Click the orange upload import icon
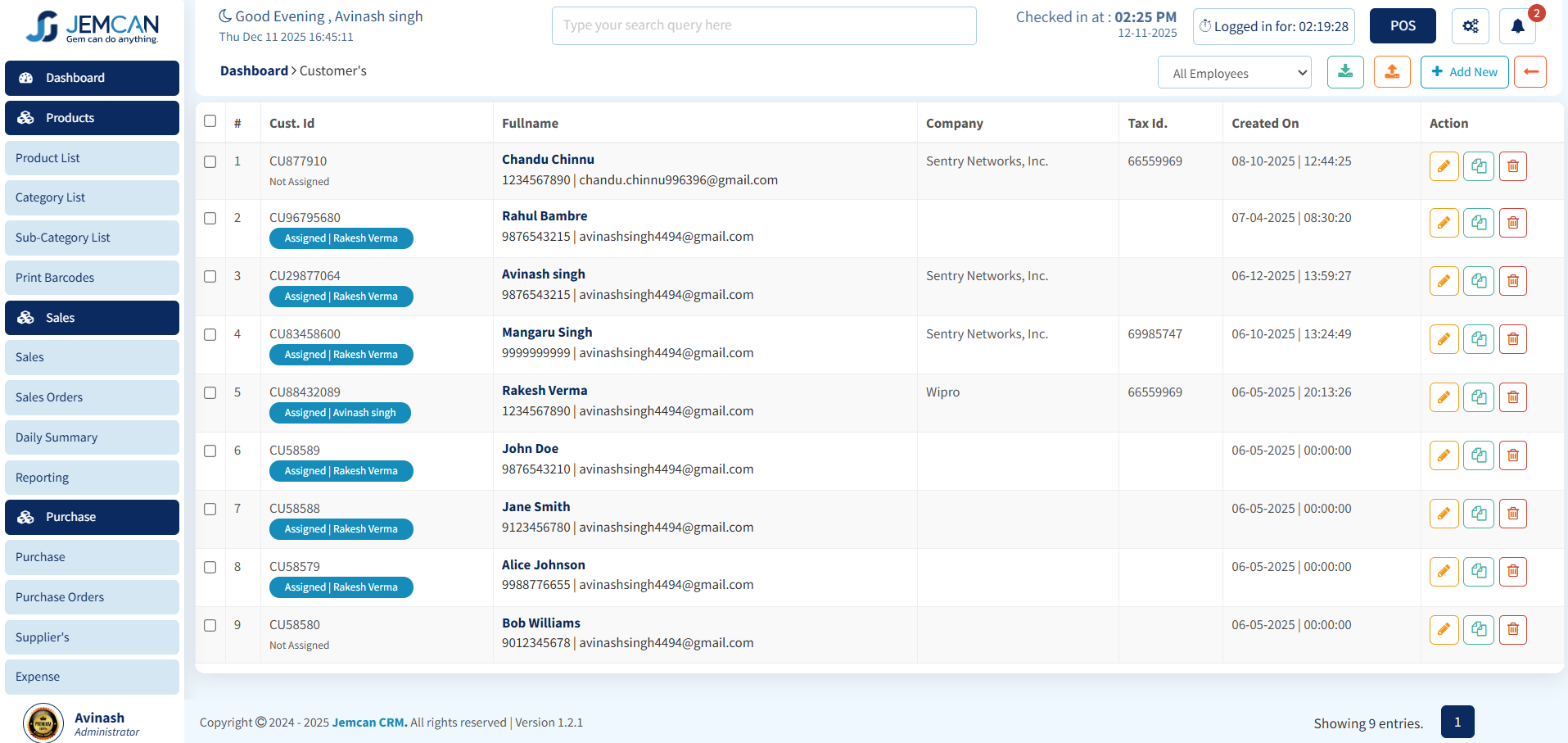Image resolution: width=1568 pixels, height=743 pixels. [1392, 71]
